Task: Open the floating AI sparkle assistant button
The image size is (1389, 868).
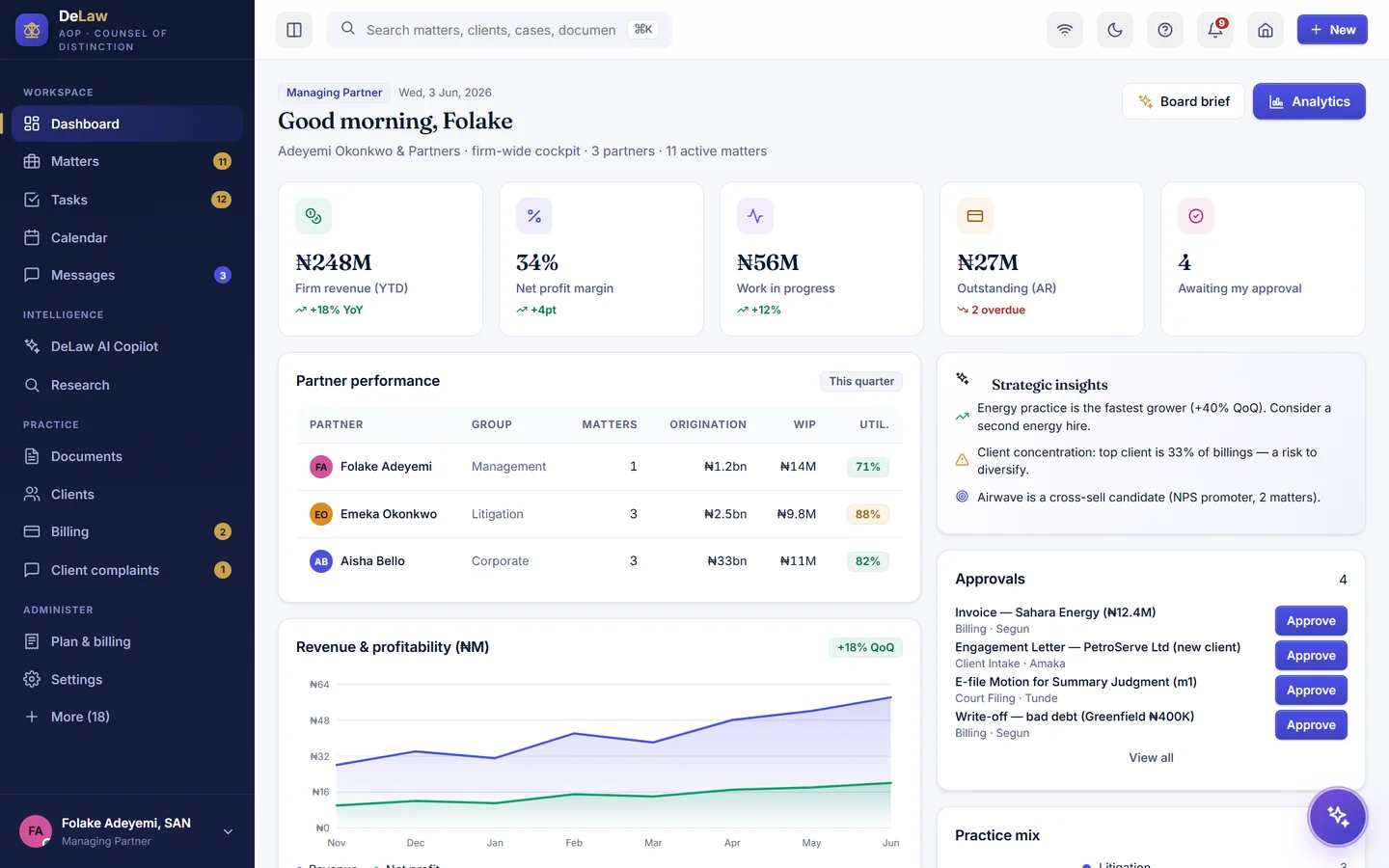Action: point(1338,817)
